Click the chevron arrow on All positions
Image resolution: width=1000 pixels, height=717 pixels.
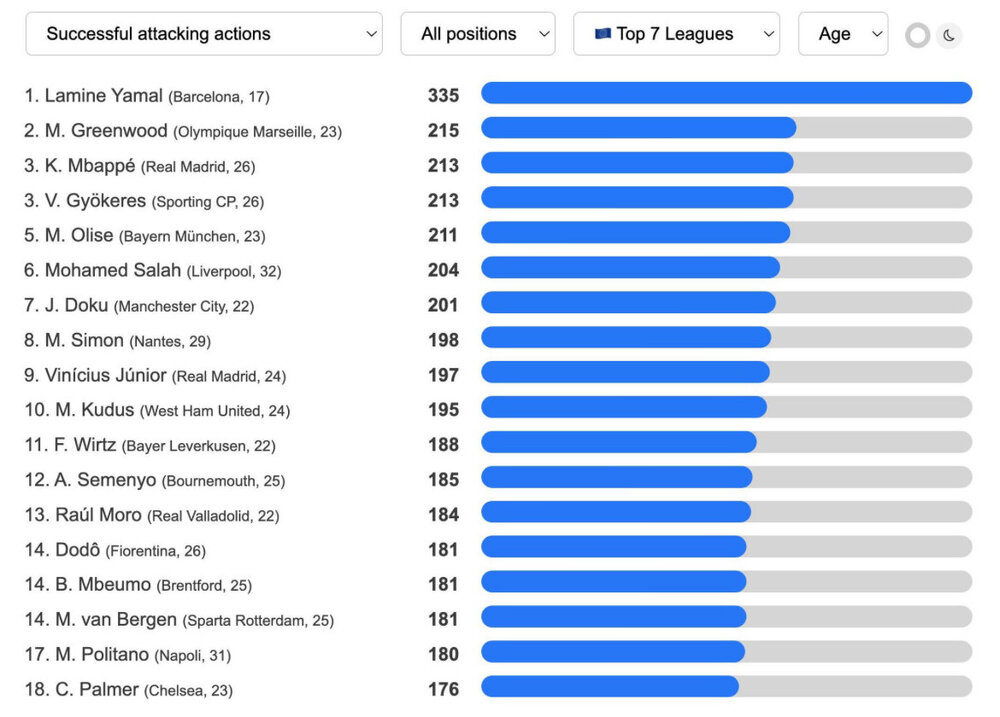[544, 34]
